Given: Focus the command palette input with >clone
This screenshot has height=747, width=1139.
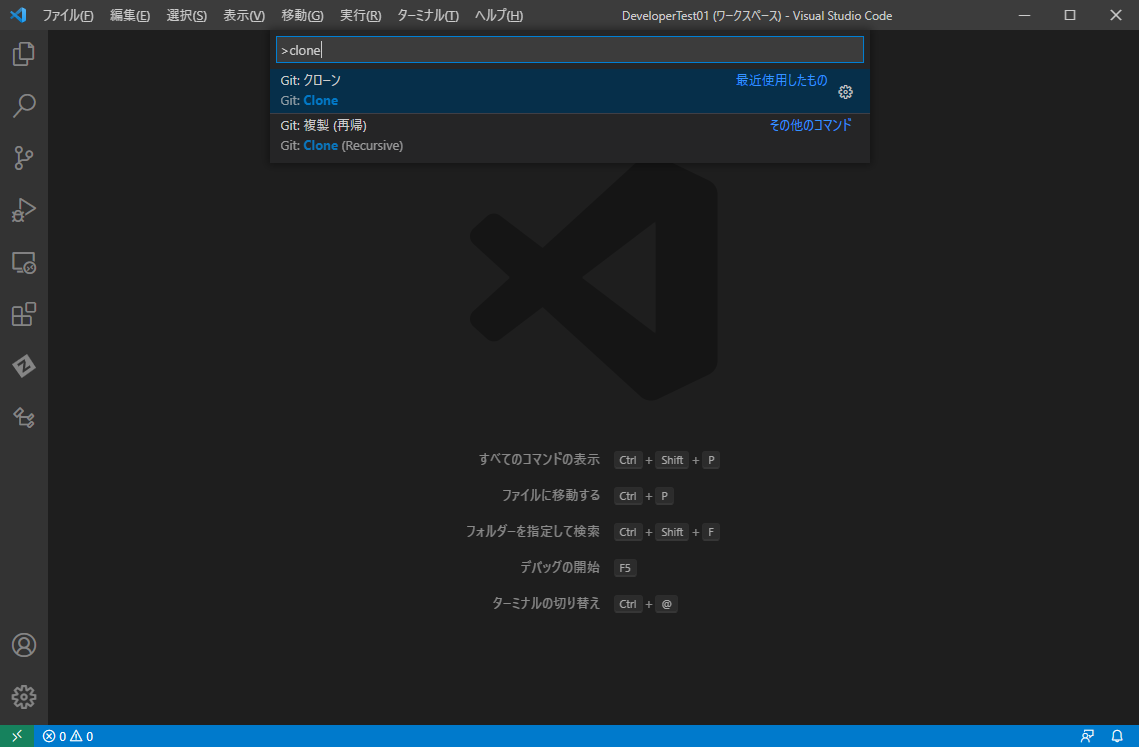Looking at the screenshot, I should 570,50.
